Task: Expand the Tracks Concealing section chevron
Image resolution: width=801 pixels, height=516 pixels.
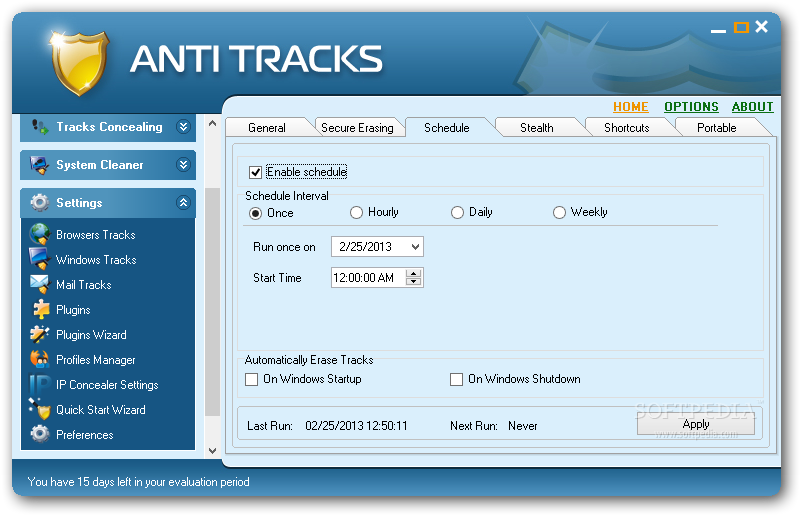Action: click(x=183, y=127)
